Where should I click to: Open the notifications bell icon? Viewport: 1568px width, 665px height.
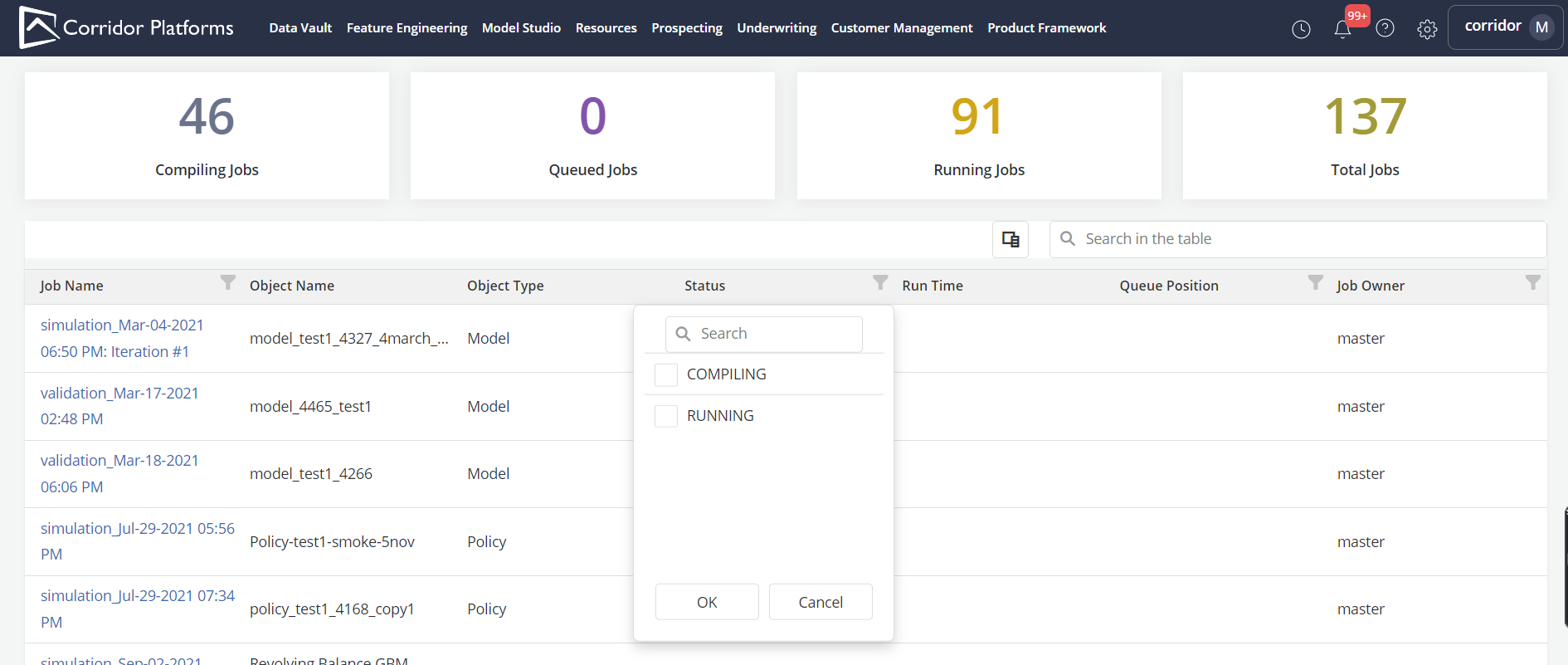[x=1342, y=29]
